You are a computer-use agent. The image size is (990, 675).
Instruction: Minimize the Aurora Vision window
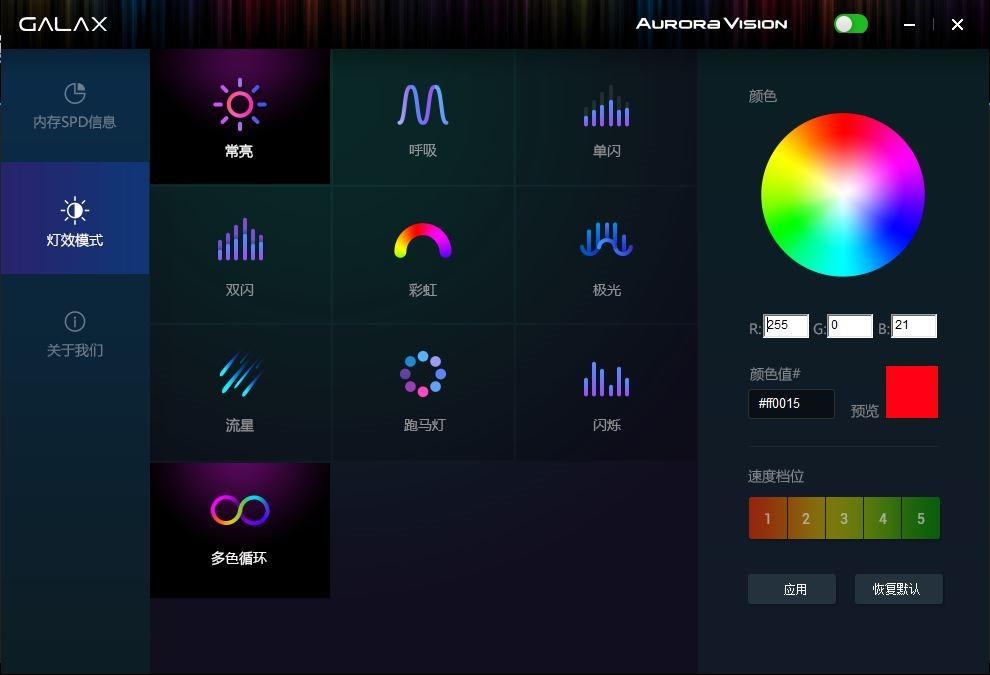[909, 25]
